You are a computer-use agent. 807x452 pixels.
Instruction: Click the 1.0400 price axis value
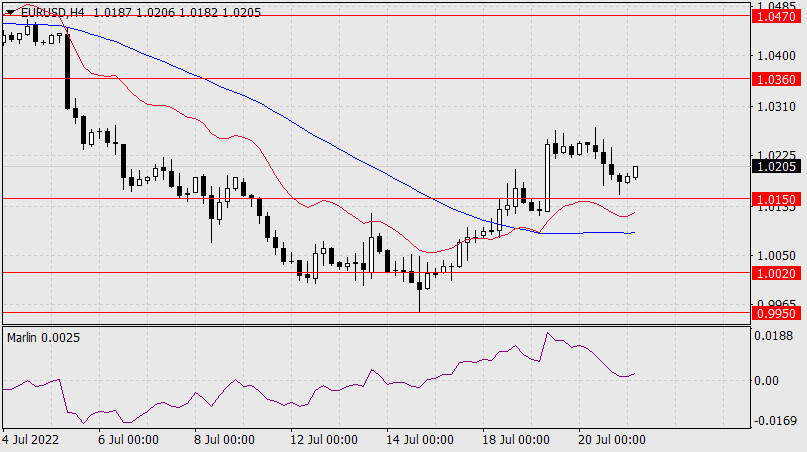click(776, 56)
